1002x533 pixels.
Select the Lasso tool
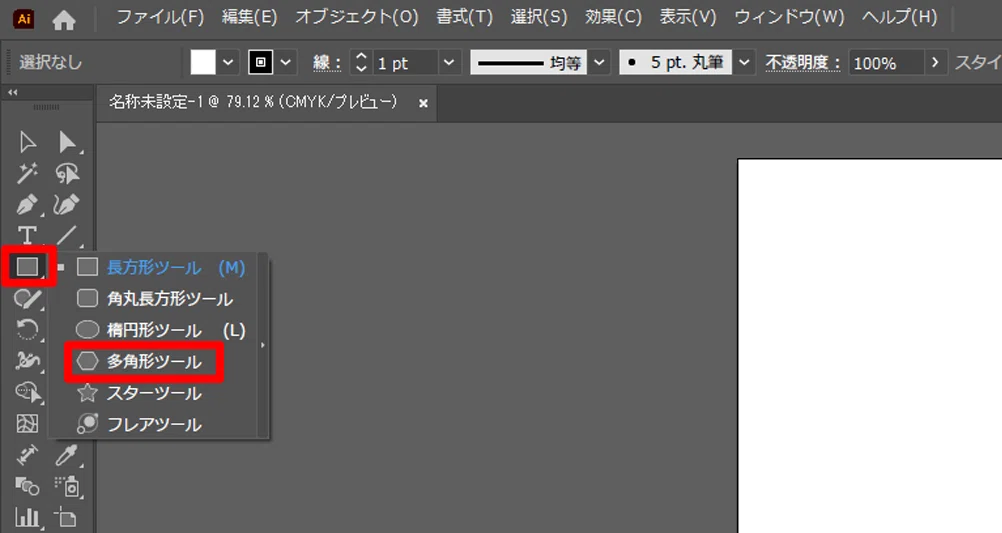point(67,173)
